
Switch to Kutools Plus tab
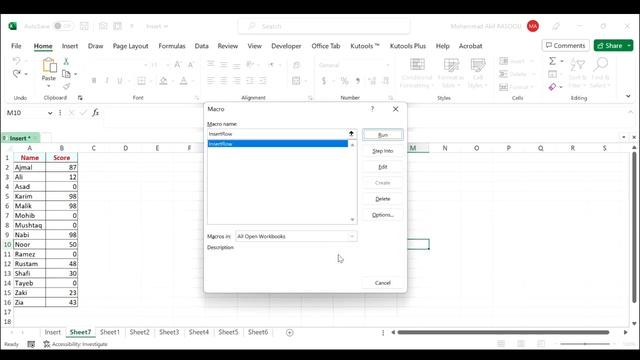[408, 46]
